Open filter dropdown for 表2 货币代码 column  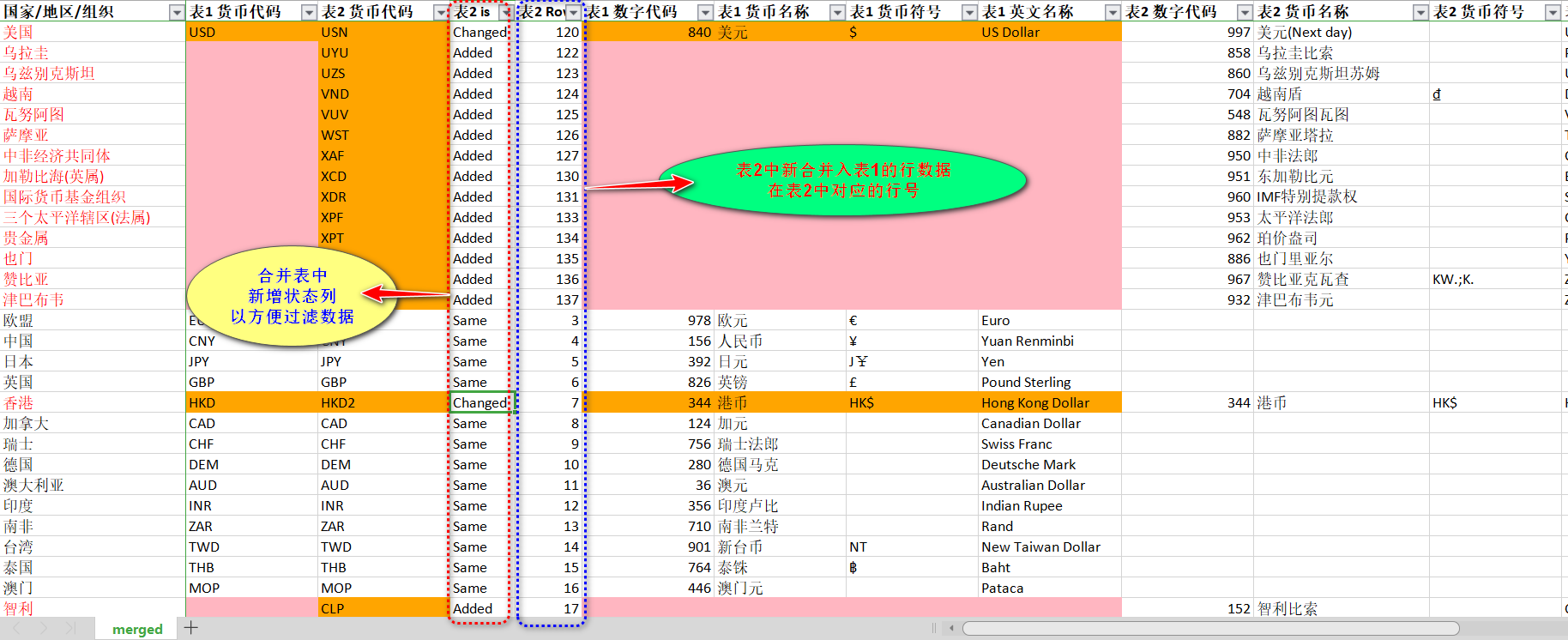441,12
